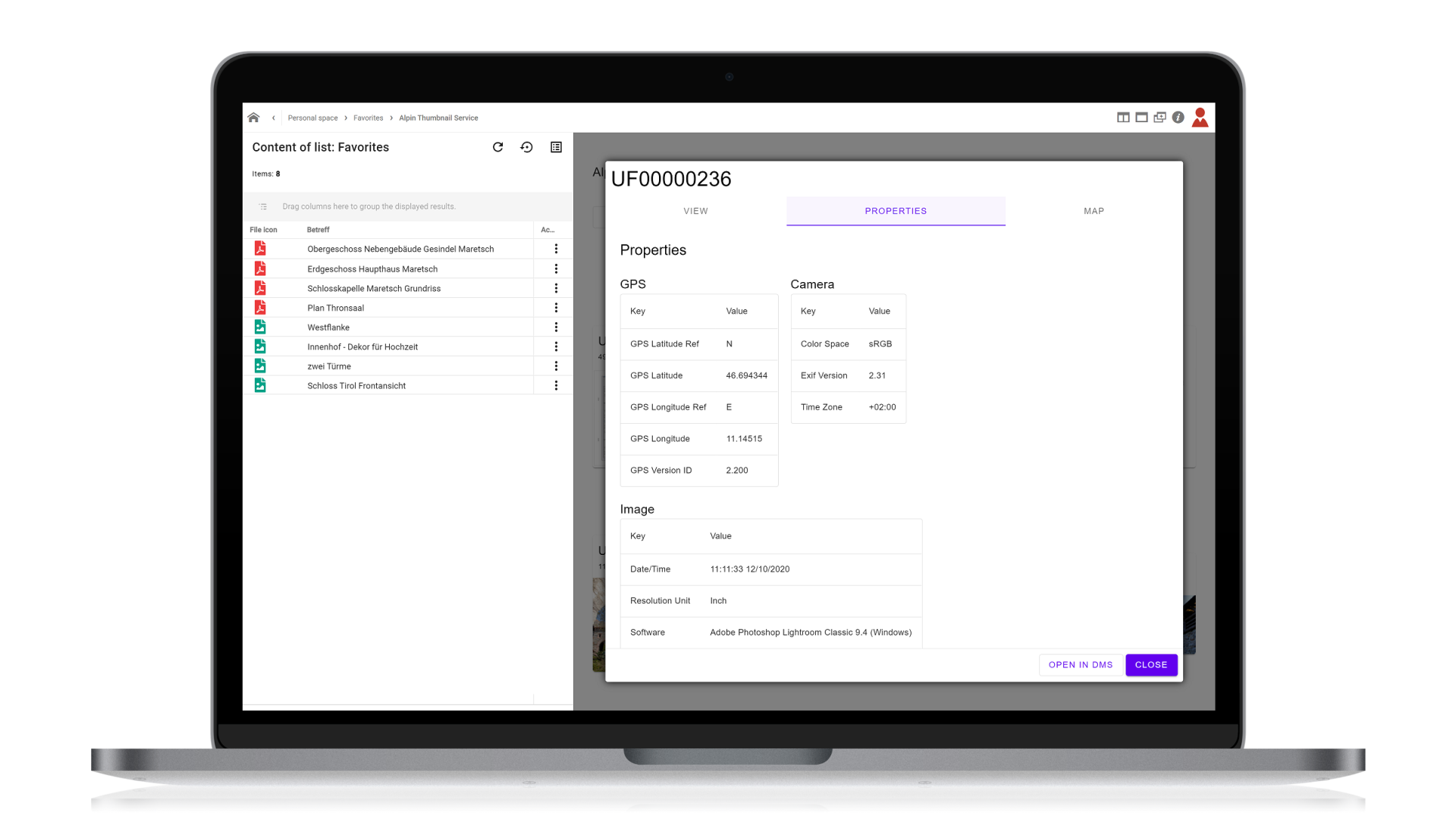Viewport: 1456px width, 837px height.
Task: Click the back chevron next to home
Action: pos(274,118)
